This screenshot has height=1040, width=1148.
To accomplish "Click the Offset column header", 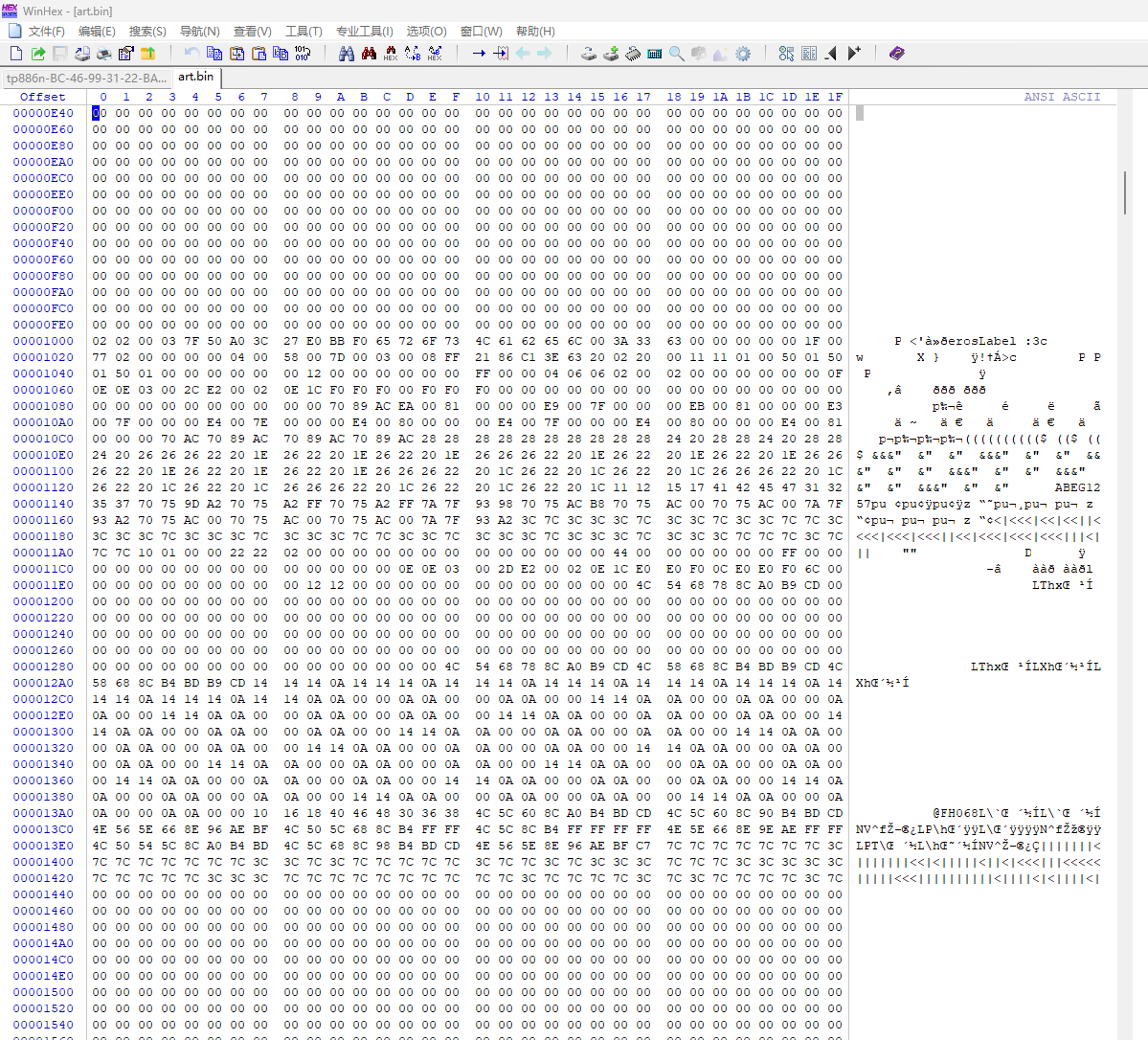I will pyautogui.click(x=42, y=97).
